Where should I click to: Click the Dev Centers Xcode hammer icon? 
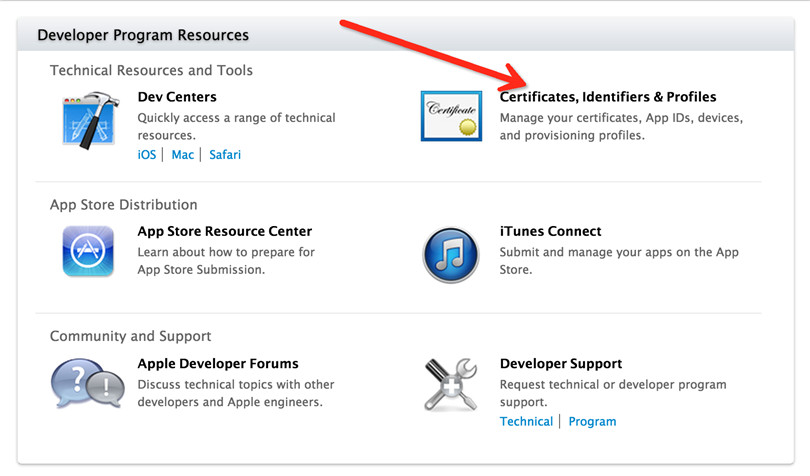click(x=88, y=118)
